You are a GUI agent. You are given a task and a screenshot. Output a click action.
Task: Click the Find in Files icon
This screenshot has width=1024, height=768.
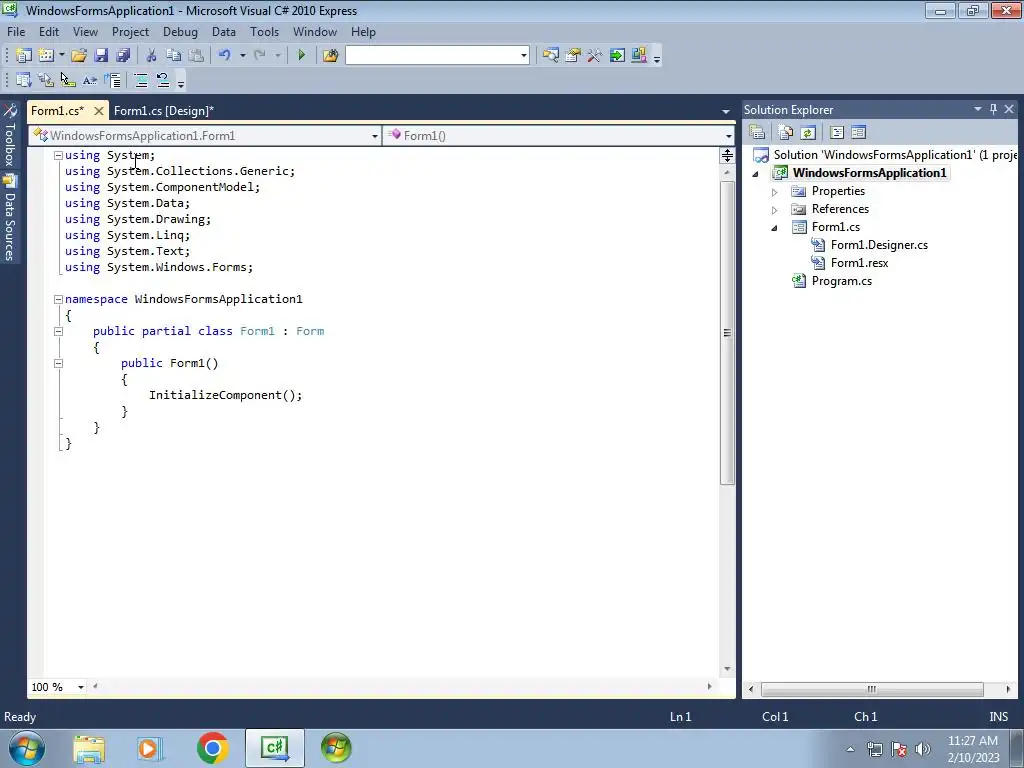point(330,56)
